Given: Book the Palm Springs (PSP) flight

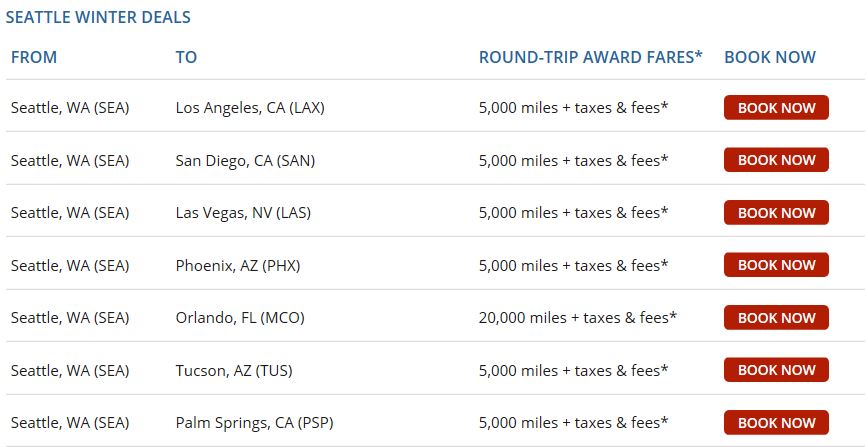Looking at the screenshot, I should (776, 423).
